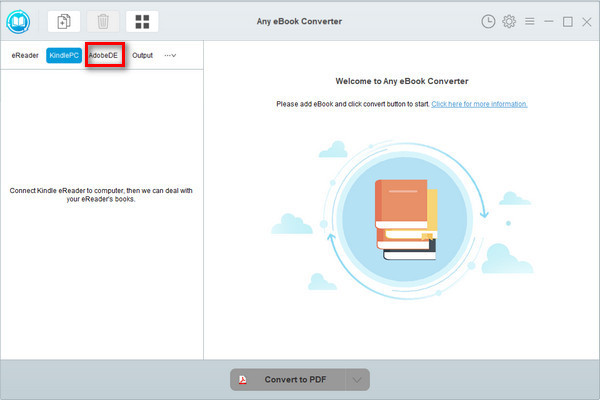Open the Output tab

pos(142,56)
